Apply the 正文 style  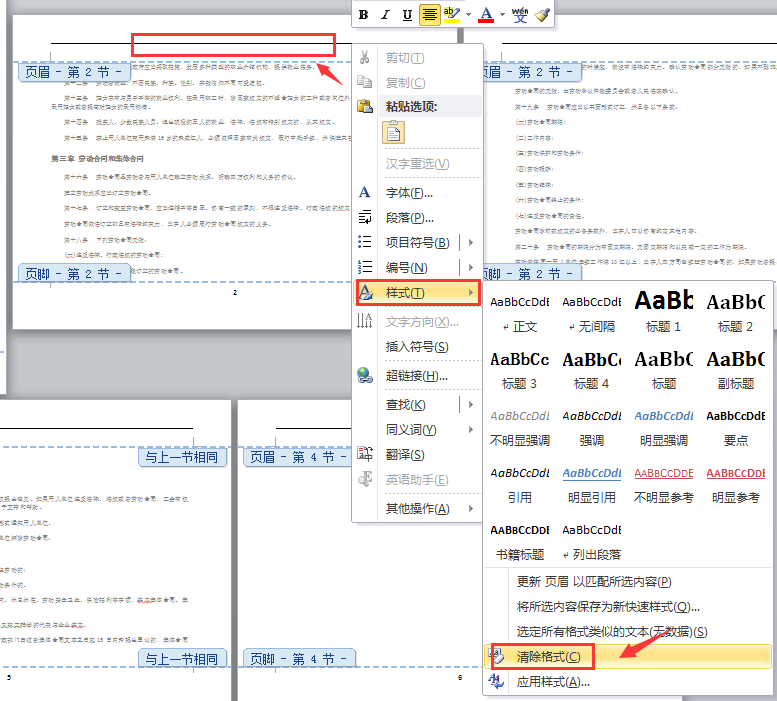coord(519,314)
